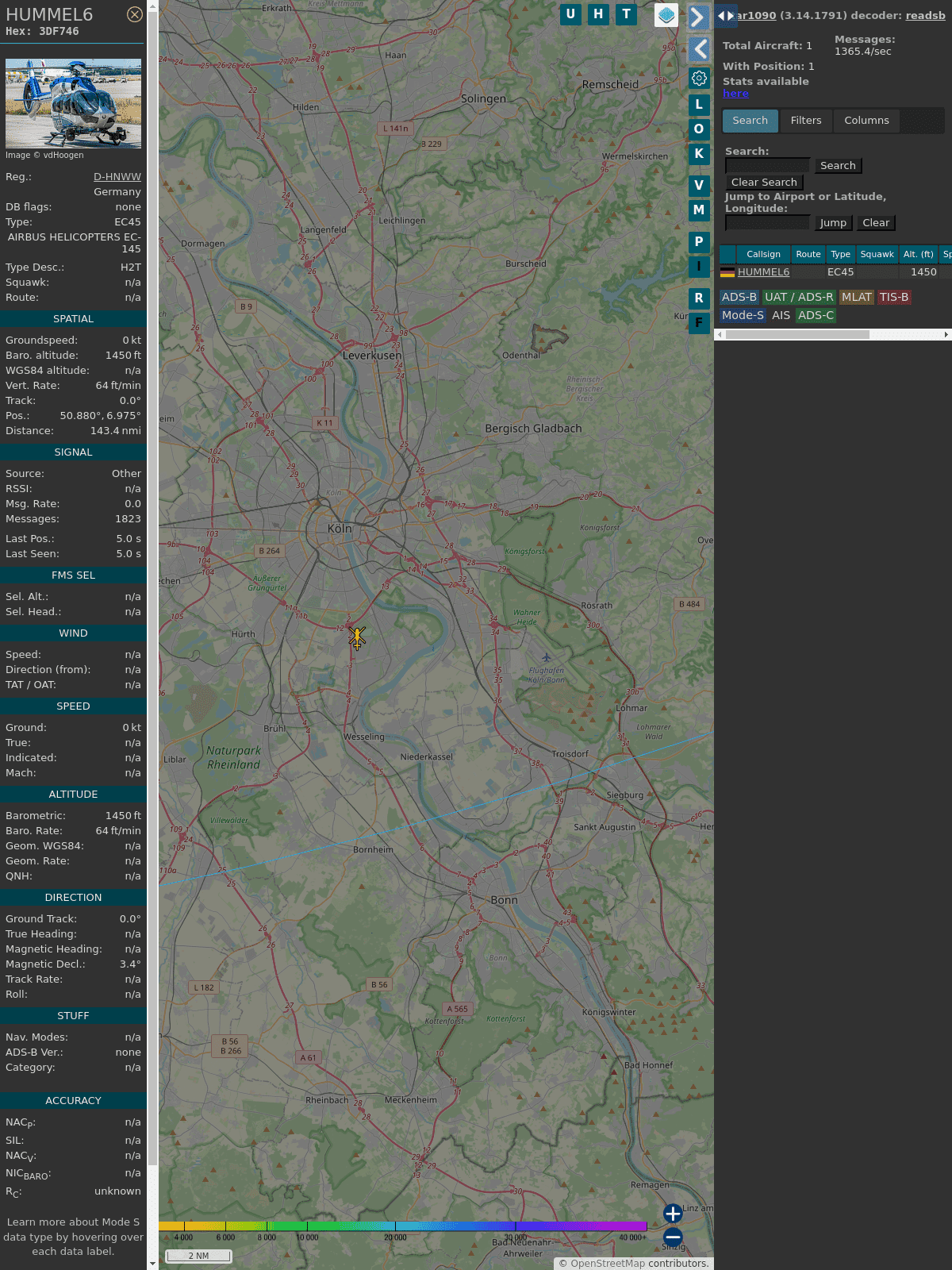Switch to the Filters tab
Image resolution: width=952 pixels, height=1270 pixels.
tap(806, 121)
